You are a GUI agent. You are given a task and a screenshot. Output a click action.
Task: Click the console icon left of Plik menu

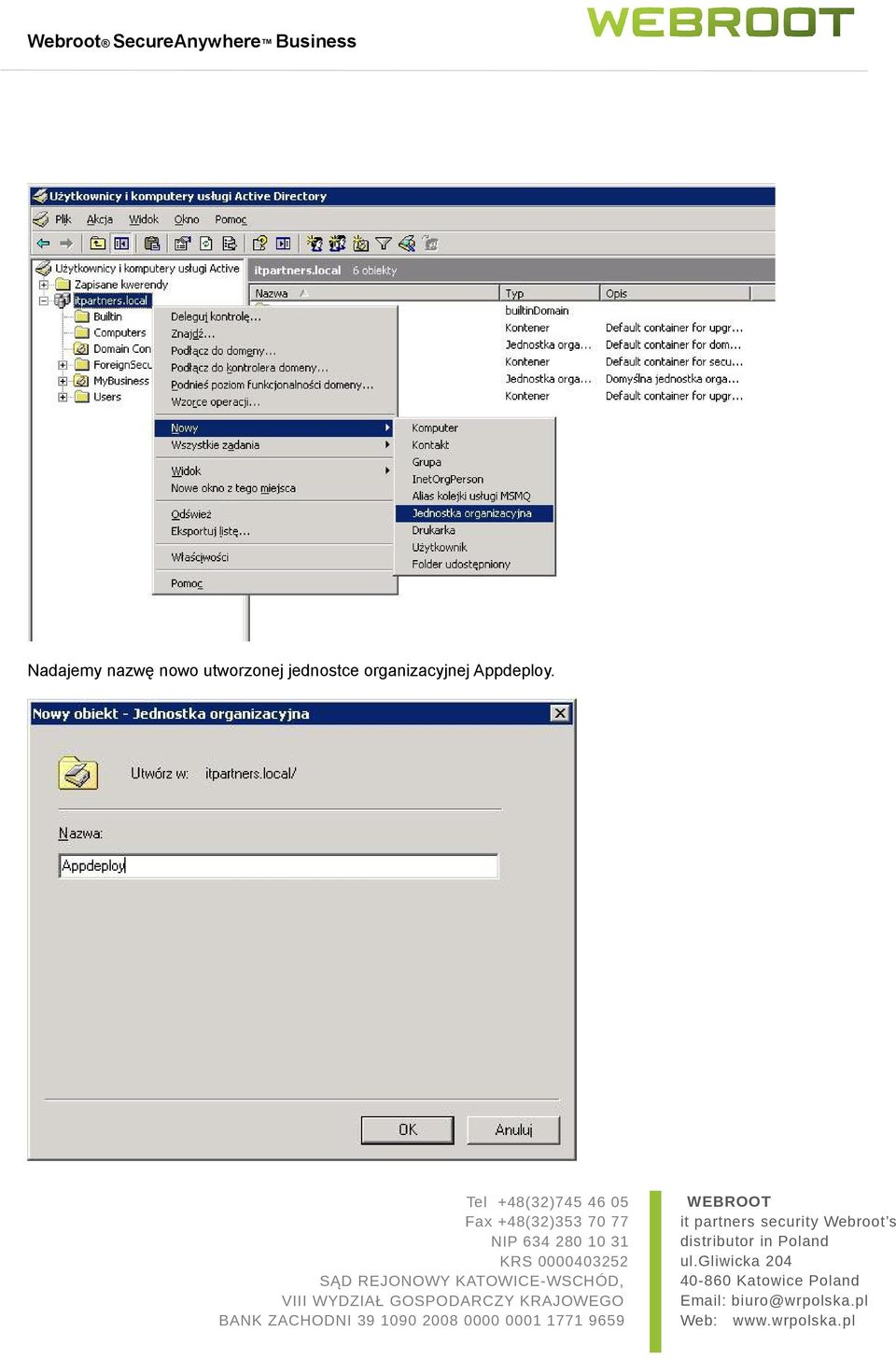click(41, 219)
